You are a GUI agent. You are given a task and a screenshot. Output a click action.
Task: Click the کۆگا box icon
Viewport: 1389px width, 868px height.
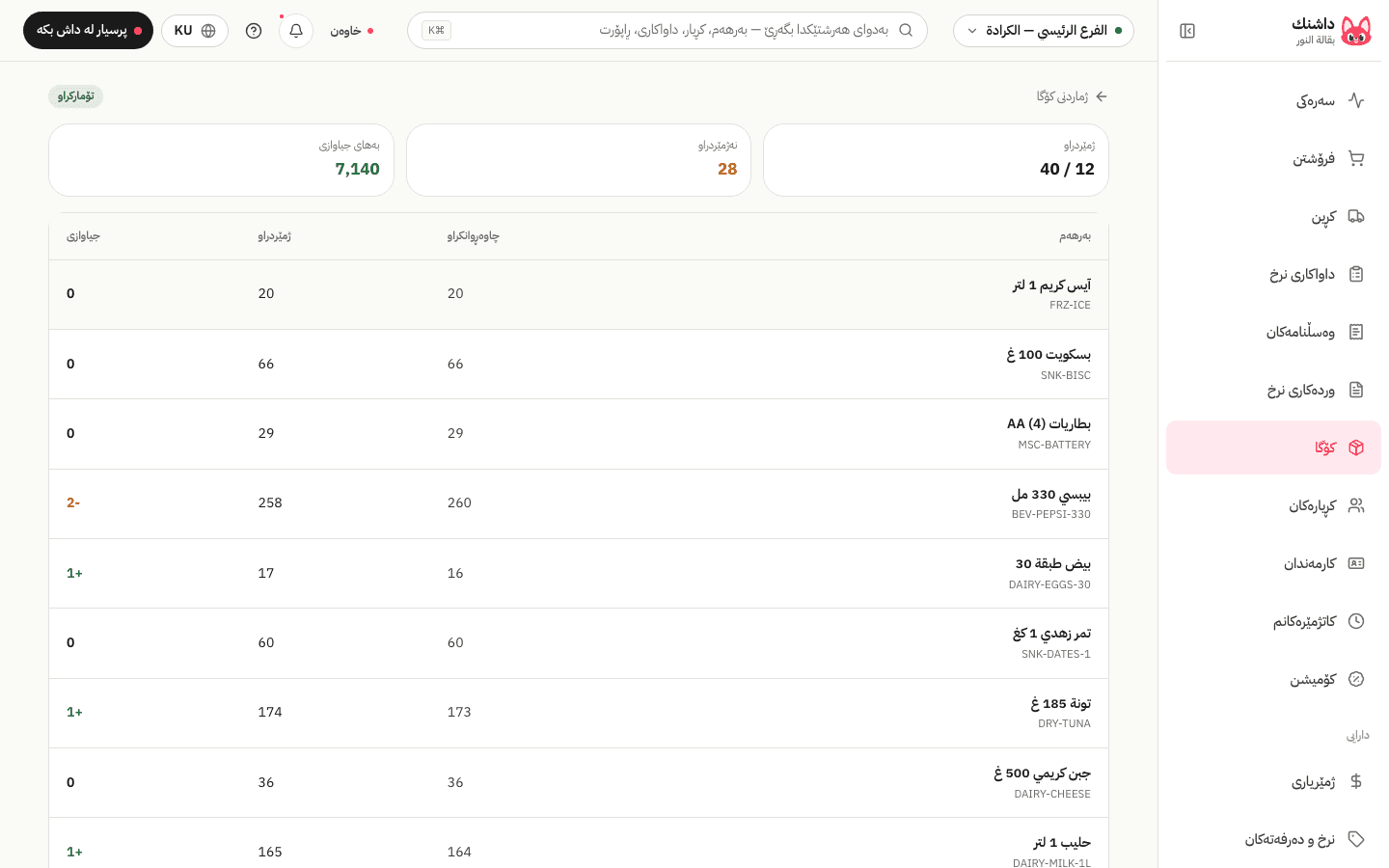coord(1356,448)
